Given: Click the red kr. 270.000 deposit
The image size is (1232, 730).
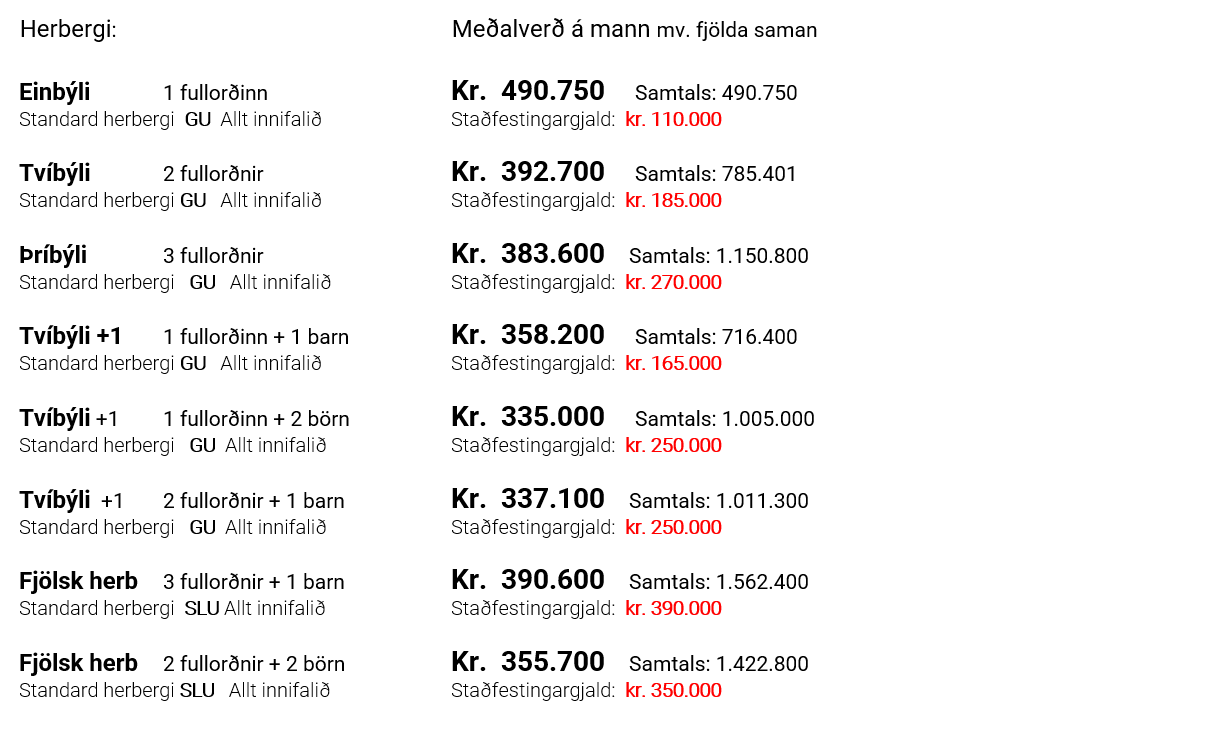Looking at the screenshot, I should [x=673, y=282].
